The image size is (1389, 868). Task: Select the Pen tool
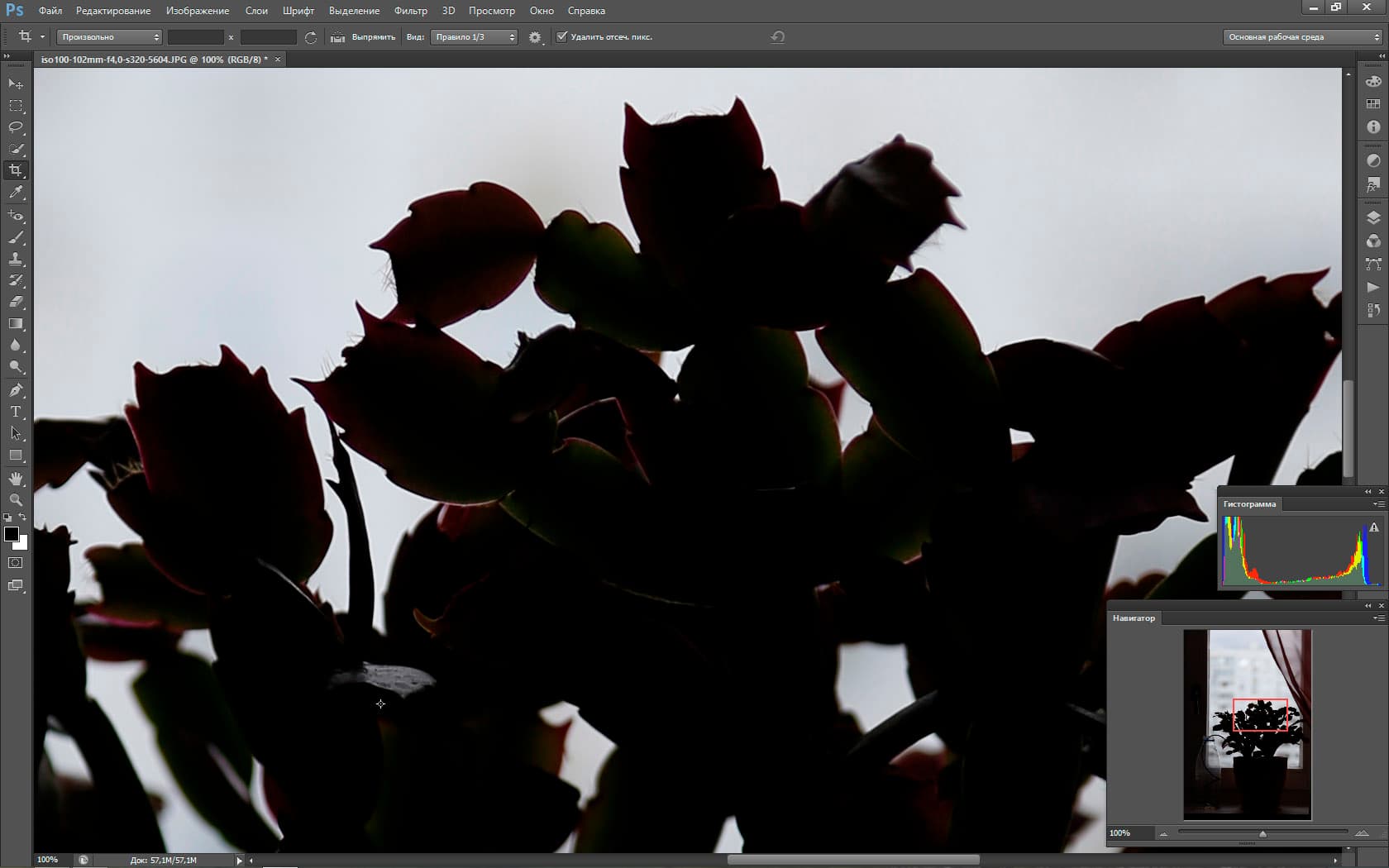[x=16, y=389]
